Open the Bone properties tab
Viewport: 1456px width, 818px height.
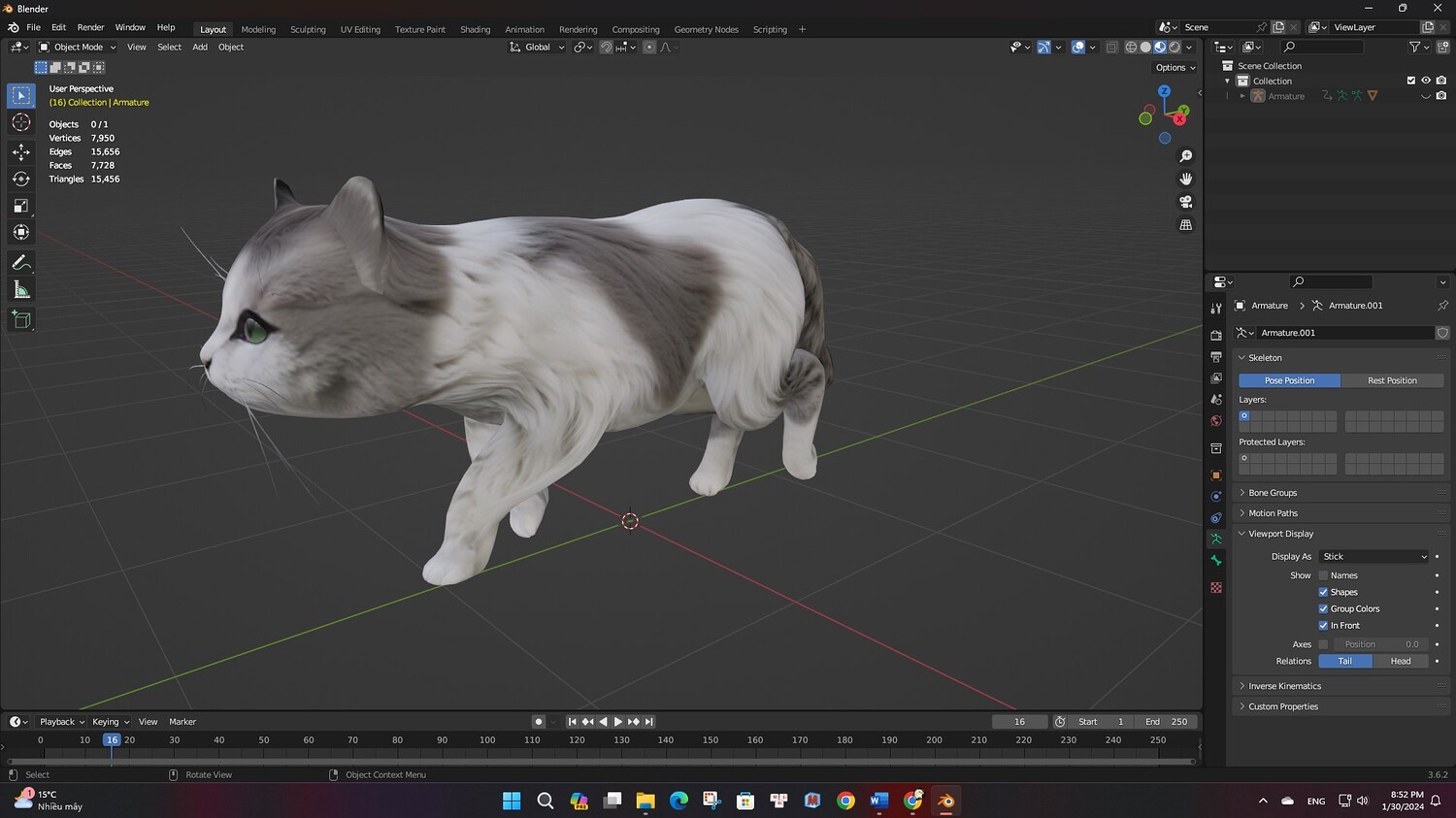coord(1216,561)
